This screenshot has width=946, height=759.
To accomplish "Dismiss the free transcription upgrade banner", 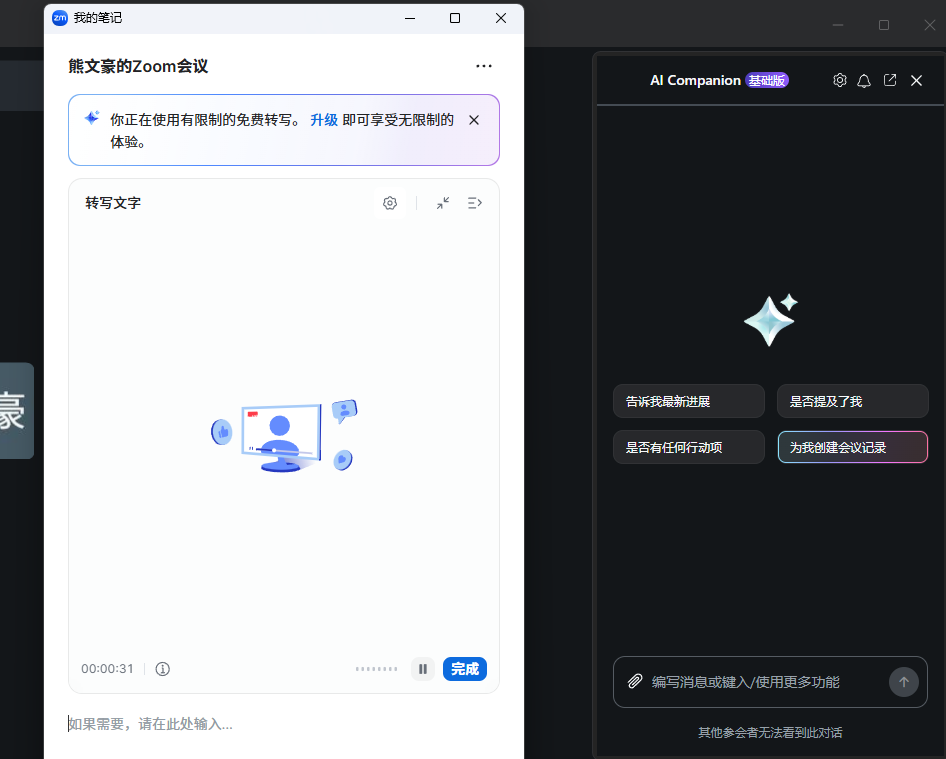I will (474, 120).
